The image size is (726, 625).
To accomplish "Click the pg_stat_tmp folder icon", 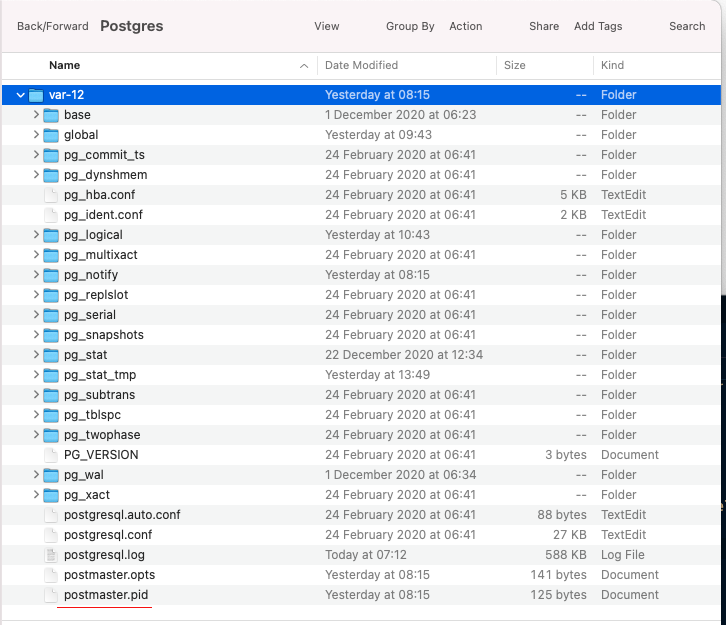I will (51, 375).
